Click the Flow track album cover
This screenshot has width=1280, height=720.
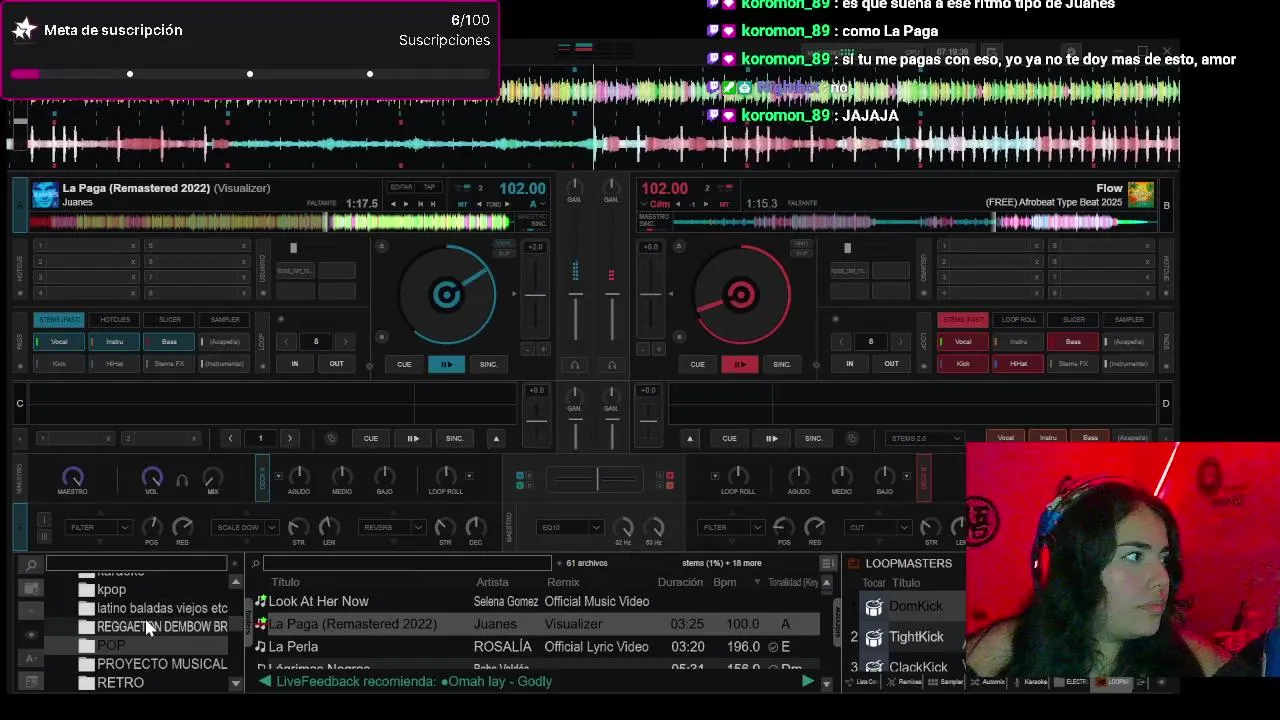tap(1141, 194)
